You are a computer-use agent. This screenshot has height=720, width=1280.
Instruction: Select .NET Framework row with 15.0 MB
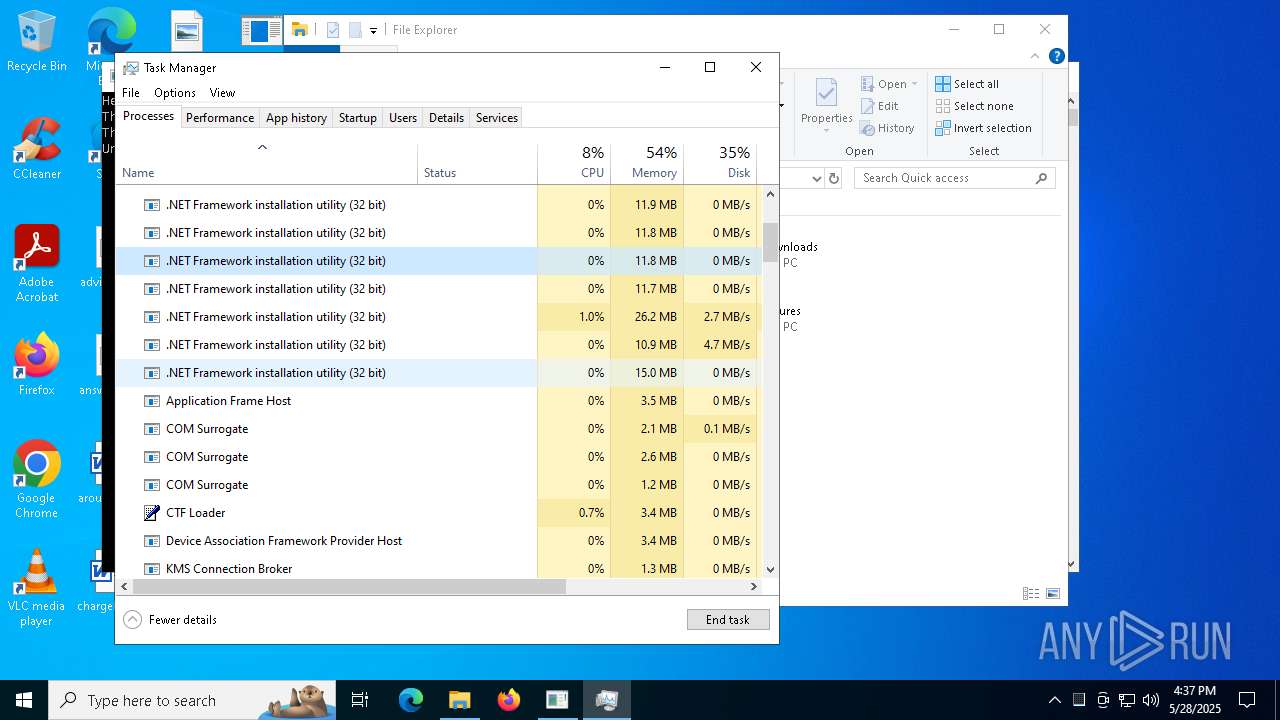[x=437, y=373]
